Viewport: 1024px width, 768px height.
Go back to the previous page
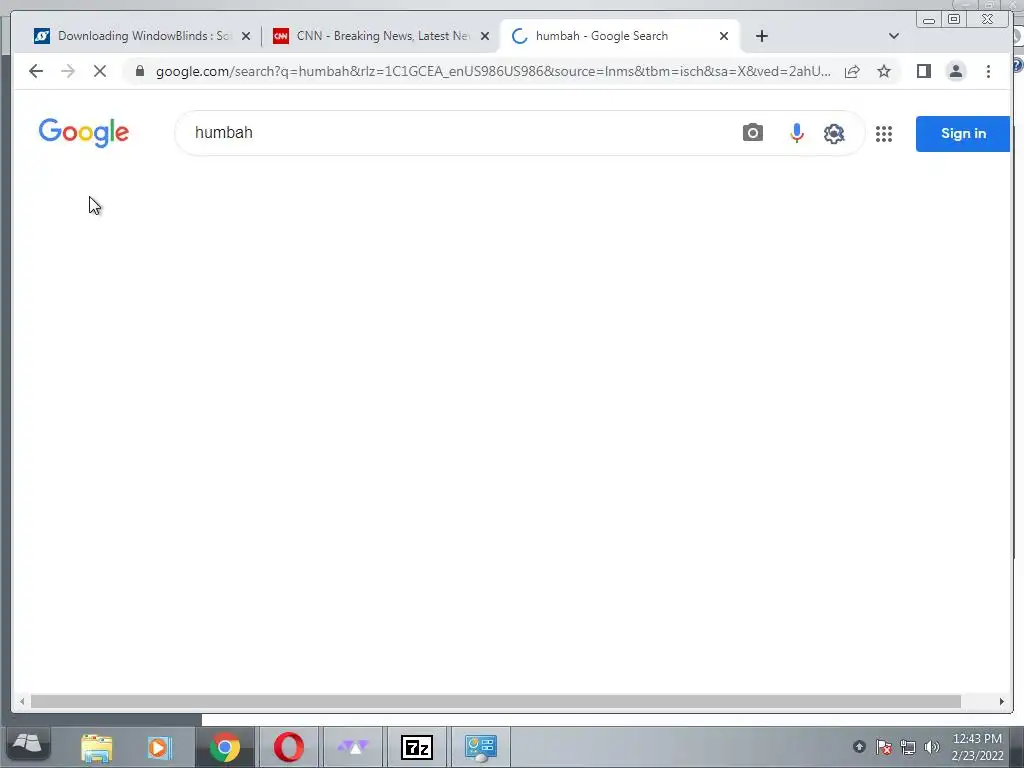point(36,71)
